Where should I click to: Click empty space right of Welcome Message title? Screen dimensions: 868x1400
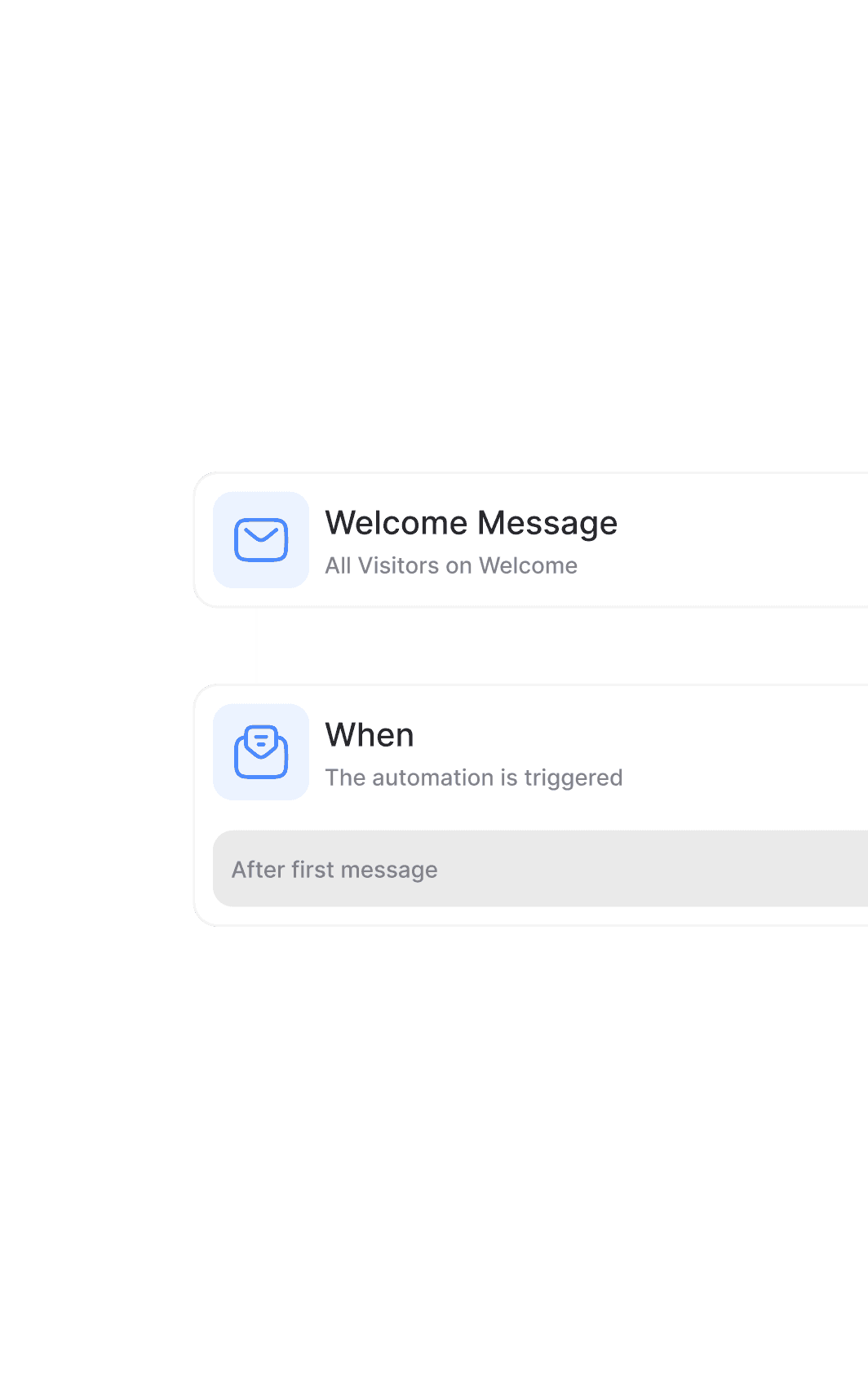pos(742,524)
